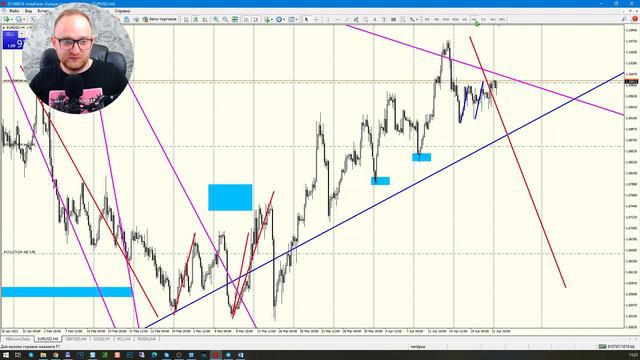This screenshot has height=360, width=640.
Task: Select the Rectangle shape drawing tool
Action: (393, 19)
